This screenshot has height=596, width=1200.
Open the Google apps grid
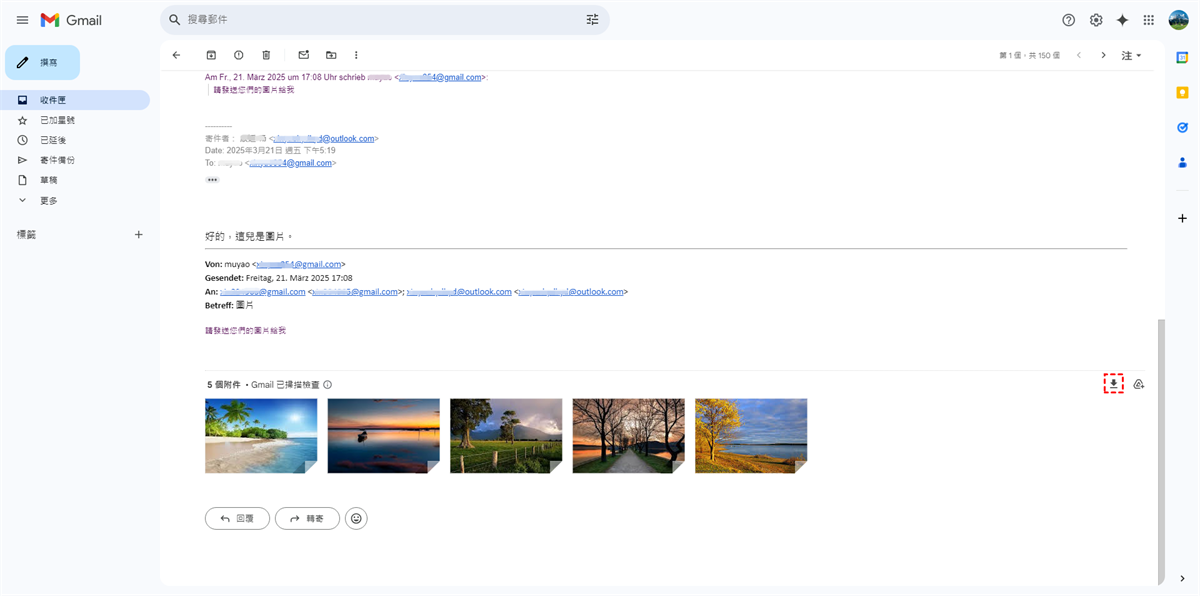(x=1149, y=20)
